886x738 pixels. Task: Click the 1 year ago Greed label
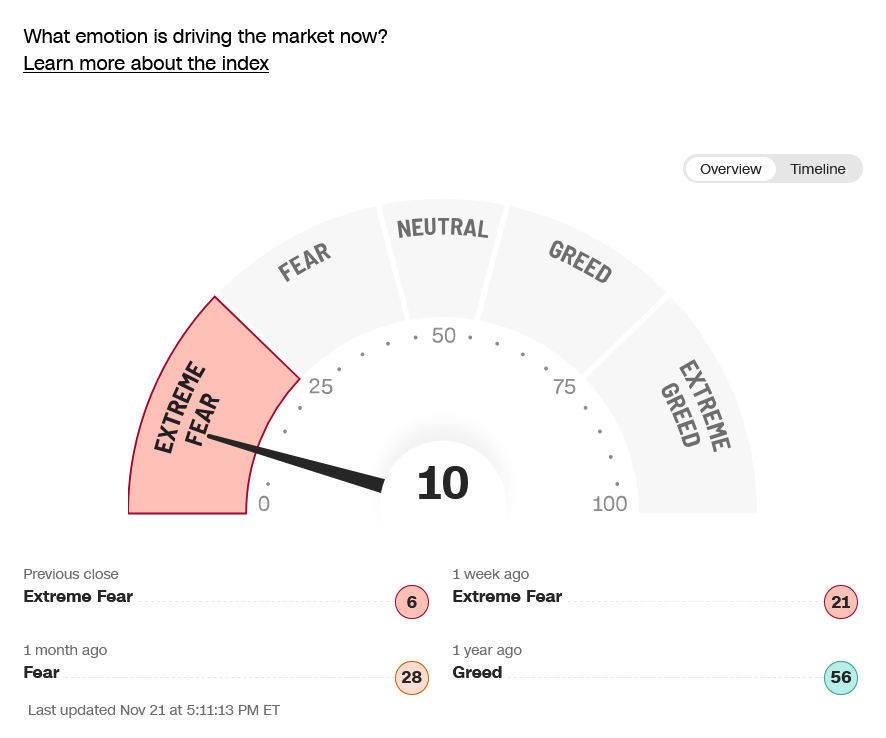(x=477, y=673)
